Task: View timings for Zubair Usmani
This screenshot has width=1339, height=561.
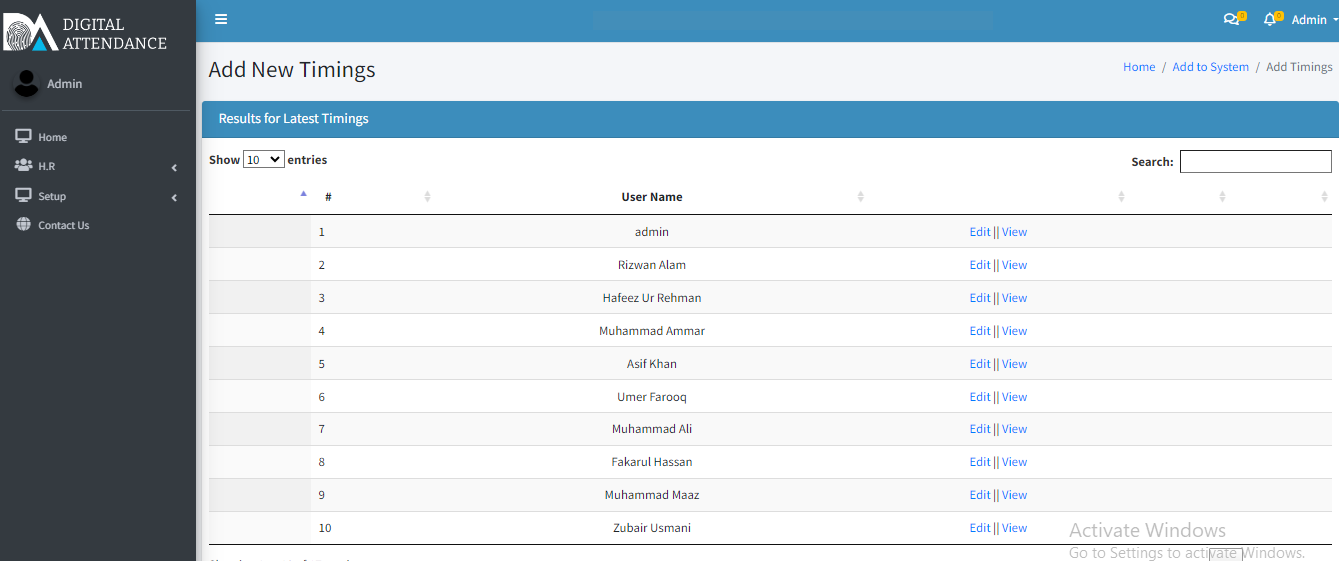Action: [x=1014, y=528]
